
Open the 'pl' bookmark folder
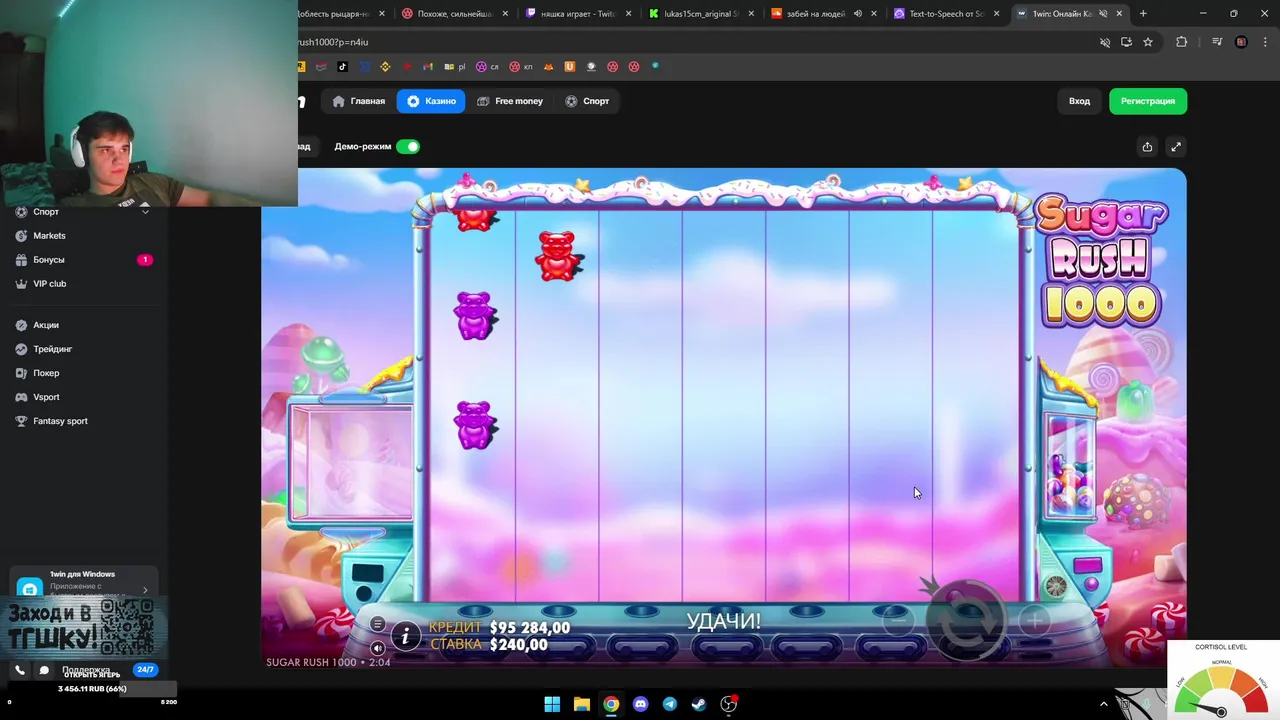click(455, 67)
